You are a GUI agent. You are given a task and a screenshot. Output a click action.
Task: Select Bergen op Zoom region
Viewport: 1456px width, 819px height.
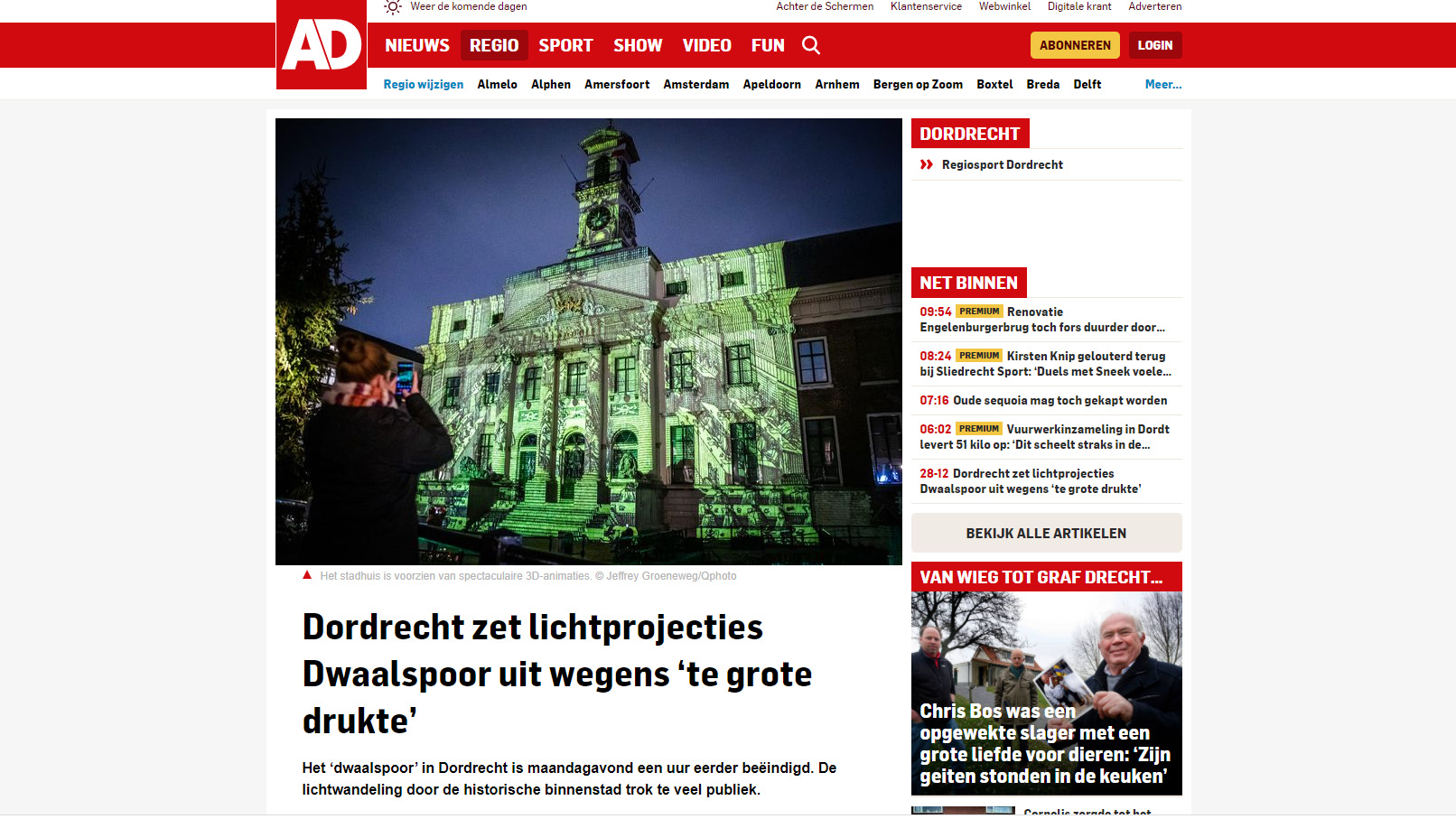tap(918, 84)
